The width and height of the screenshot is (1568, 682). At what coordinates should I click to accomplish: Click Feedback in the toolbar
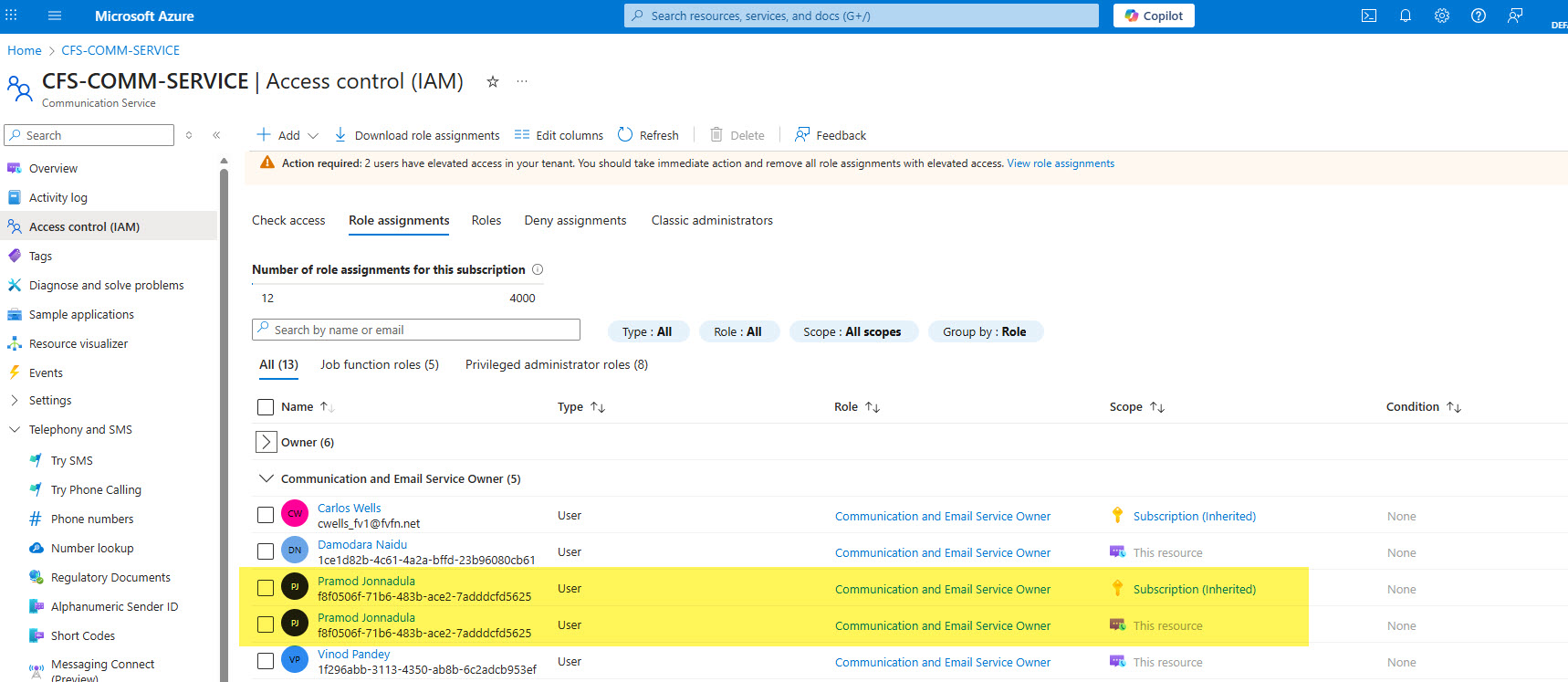pyautogui.click(x=831, y=135)
